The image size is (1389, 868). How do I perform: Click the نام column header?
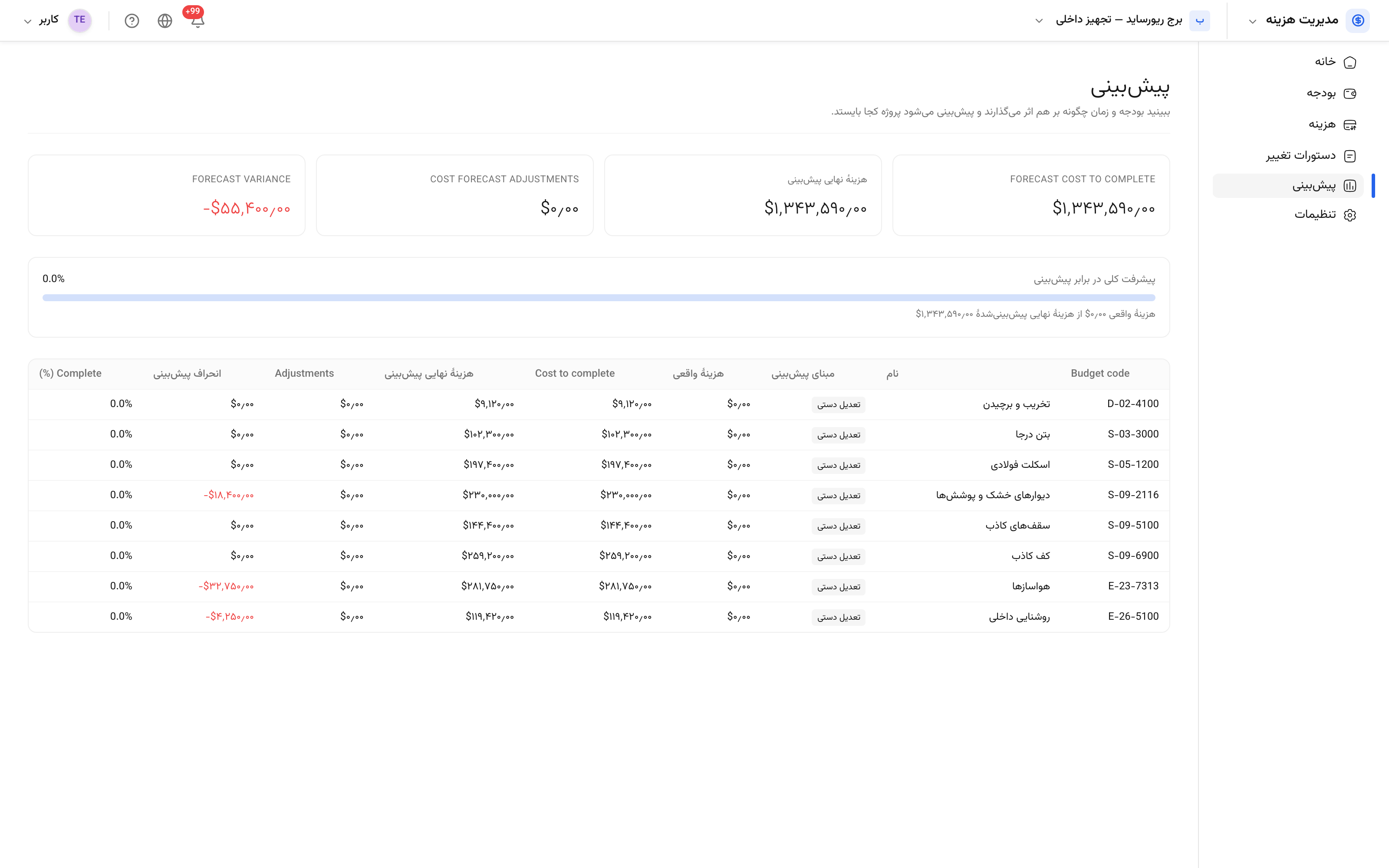[892, 374]
